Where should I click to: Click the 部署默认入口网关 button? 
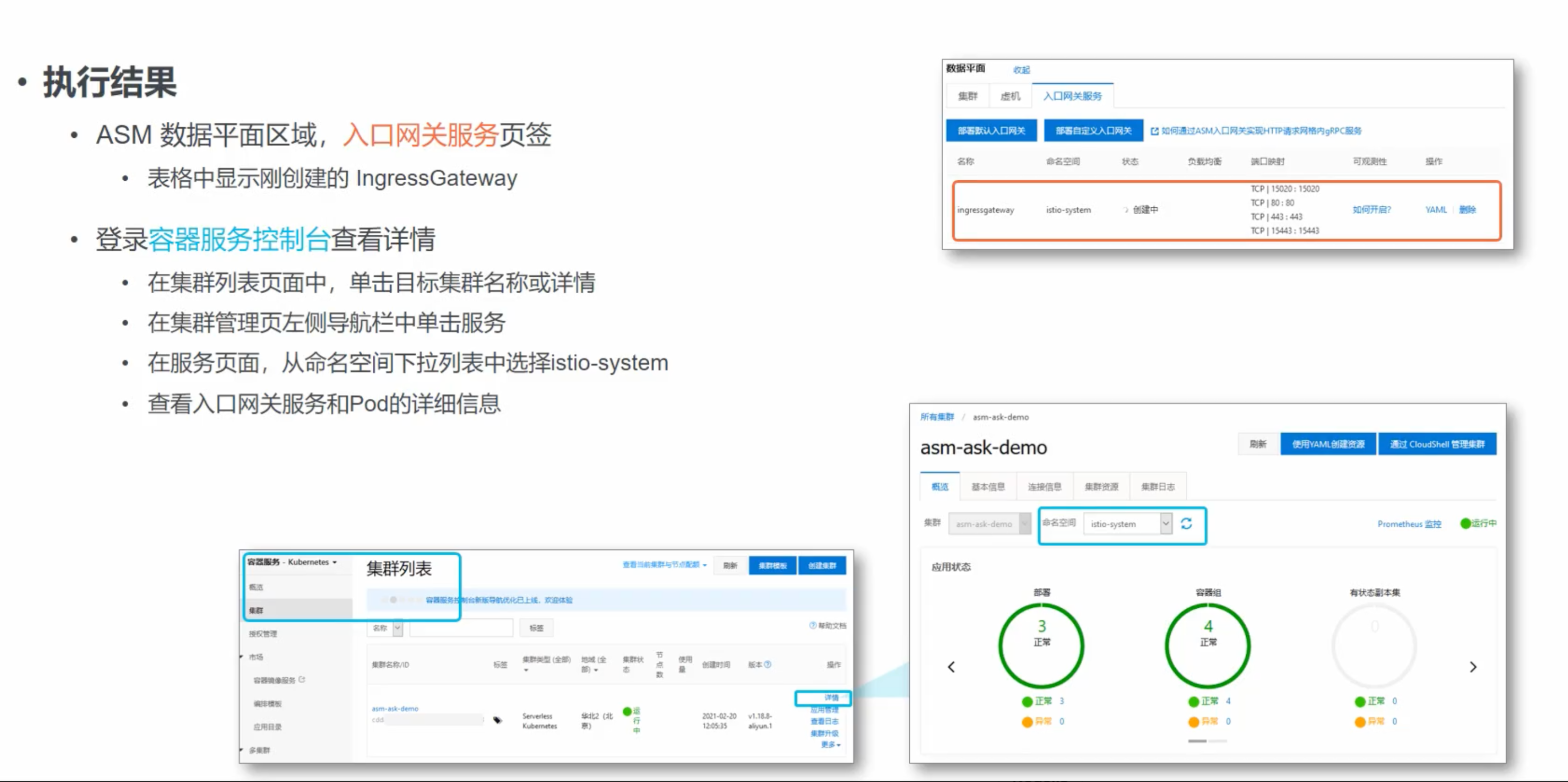coord(991,131)
